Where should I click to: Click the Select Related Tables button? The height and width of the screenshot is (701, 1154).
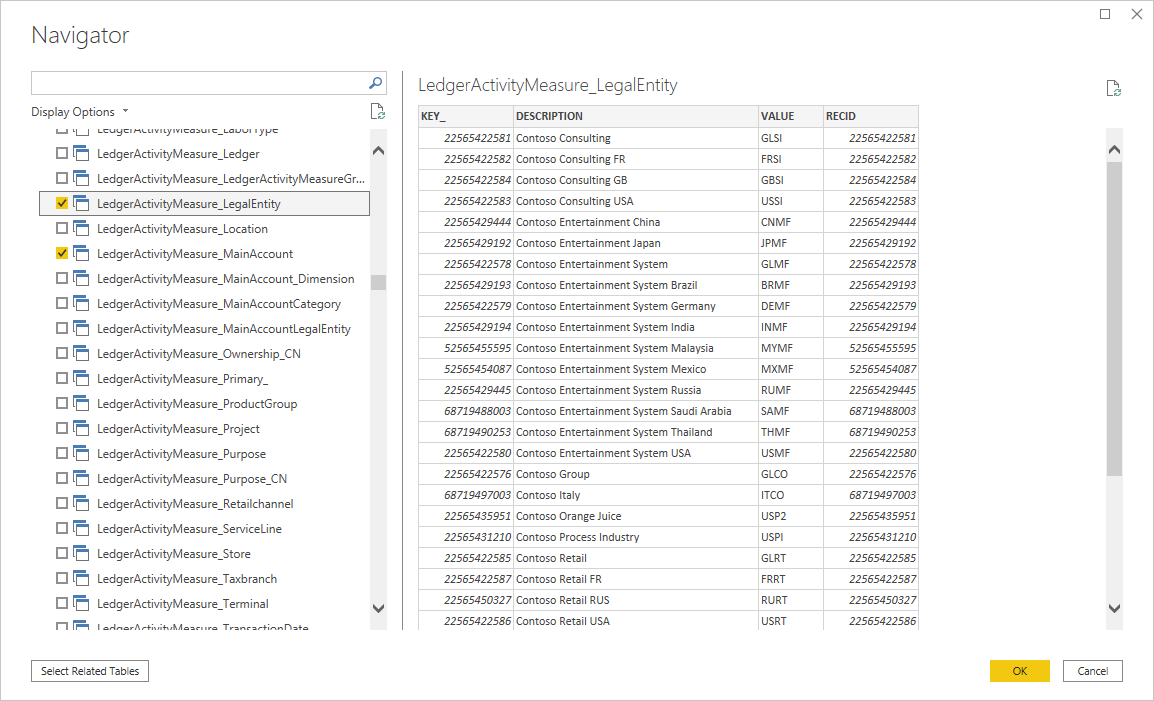(90, 671)
